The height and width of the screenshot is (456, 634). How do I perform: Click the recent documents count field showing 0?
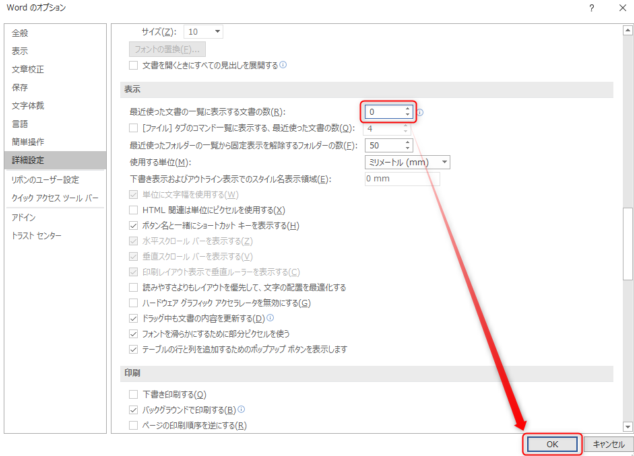coord(385,112)
